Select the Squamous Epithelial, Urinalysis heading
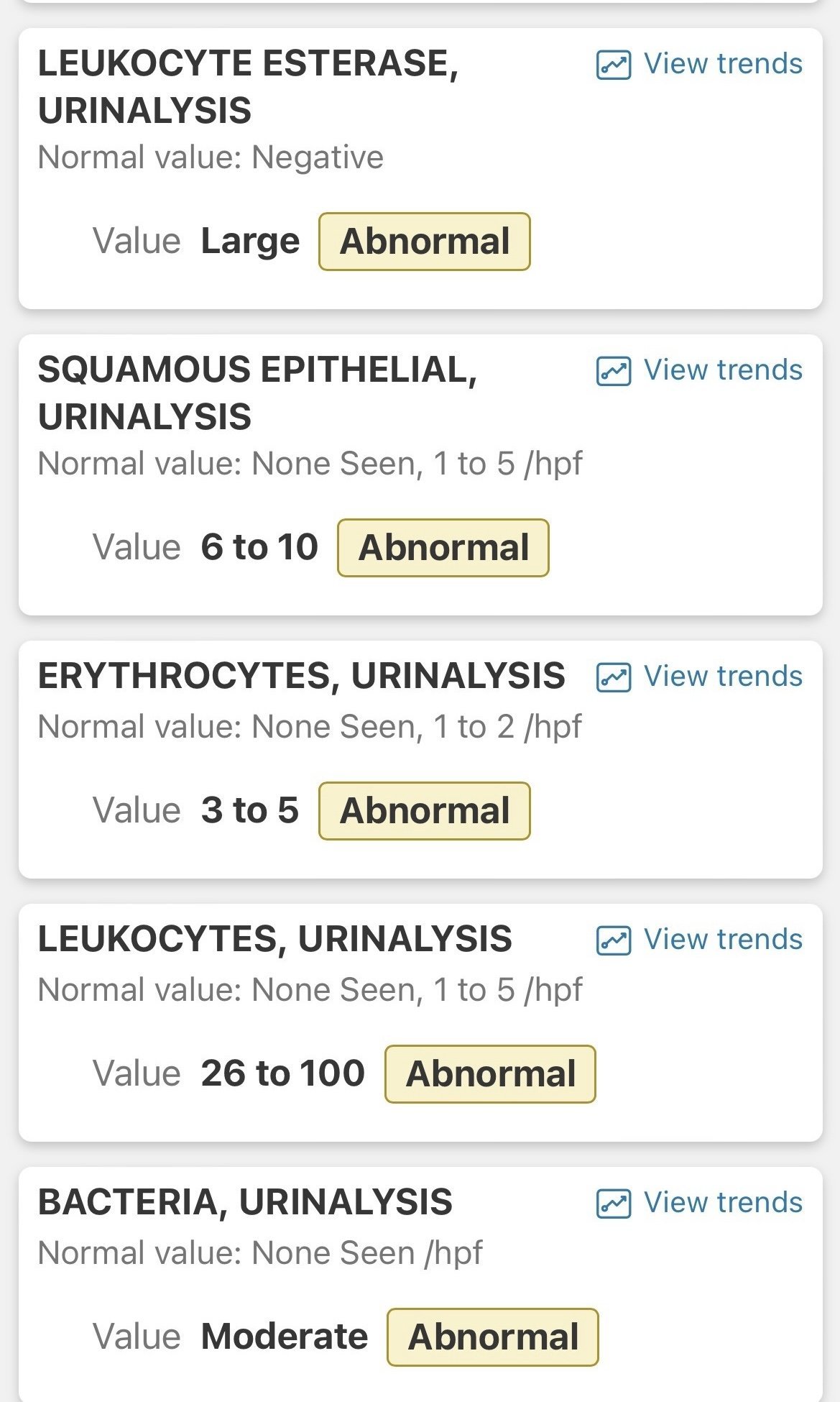The width and height of the screenshot is (840, 1402). pos(257,393)
